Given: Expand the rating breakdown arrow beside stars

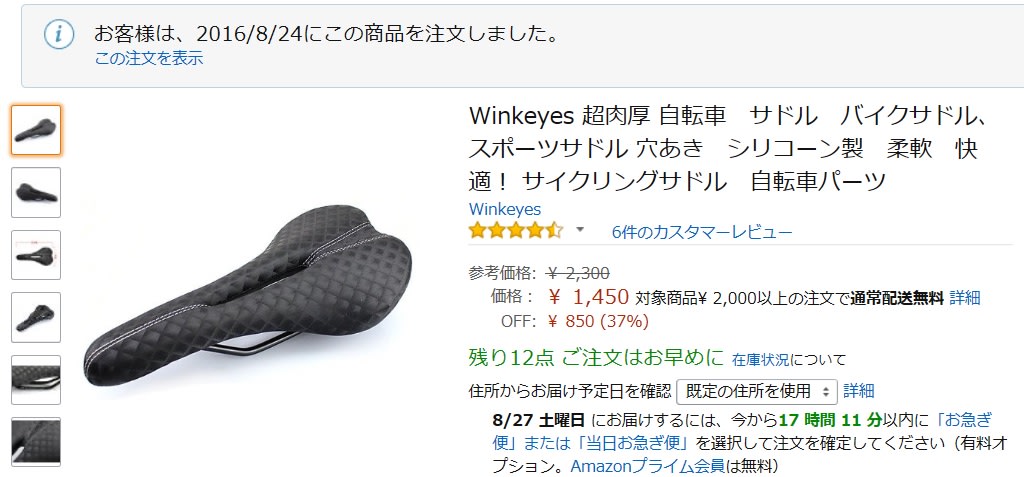Looking at the screenshot, I should pos(579,230).
